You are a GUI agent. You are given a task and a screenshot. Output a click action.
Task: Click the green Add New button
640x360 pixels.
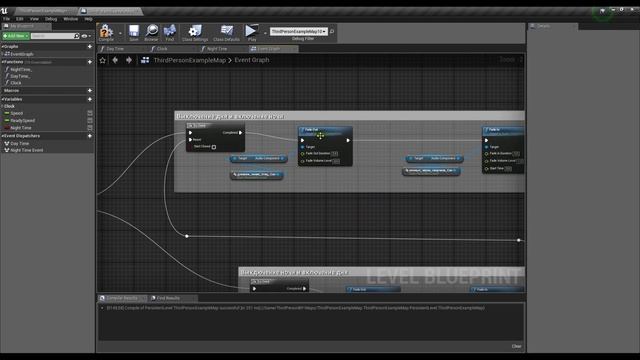[16, 36]
